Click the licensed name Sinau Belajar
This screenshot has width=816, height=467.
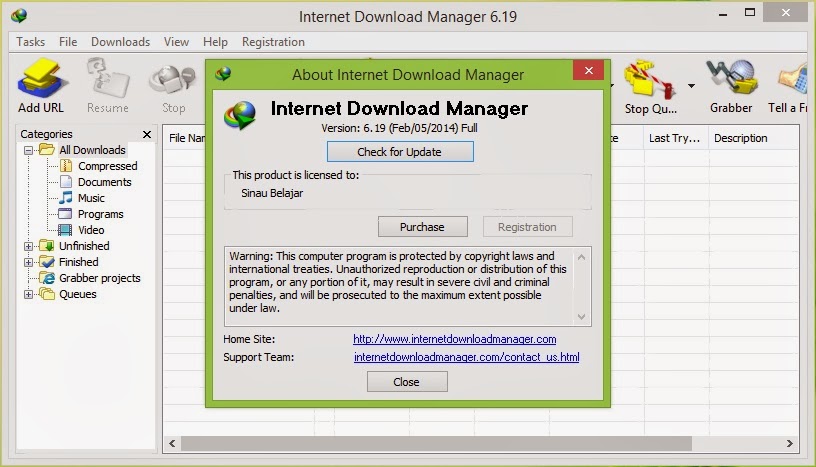pos(272,193)
